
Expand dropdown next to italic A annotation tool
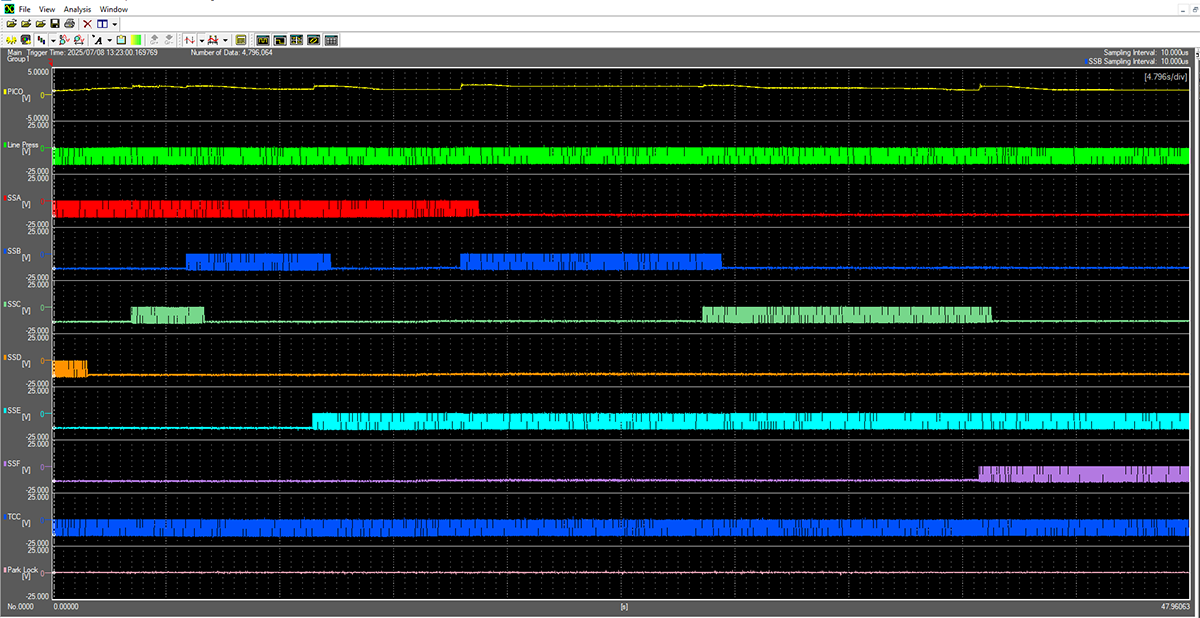pos(109,40)
